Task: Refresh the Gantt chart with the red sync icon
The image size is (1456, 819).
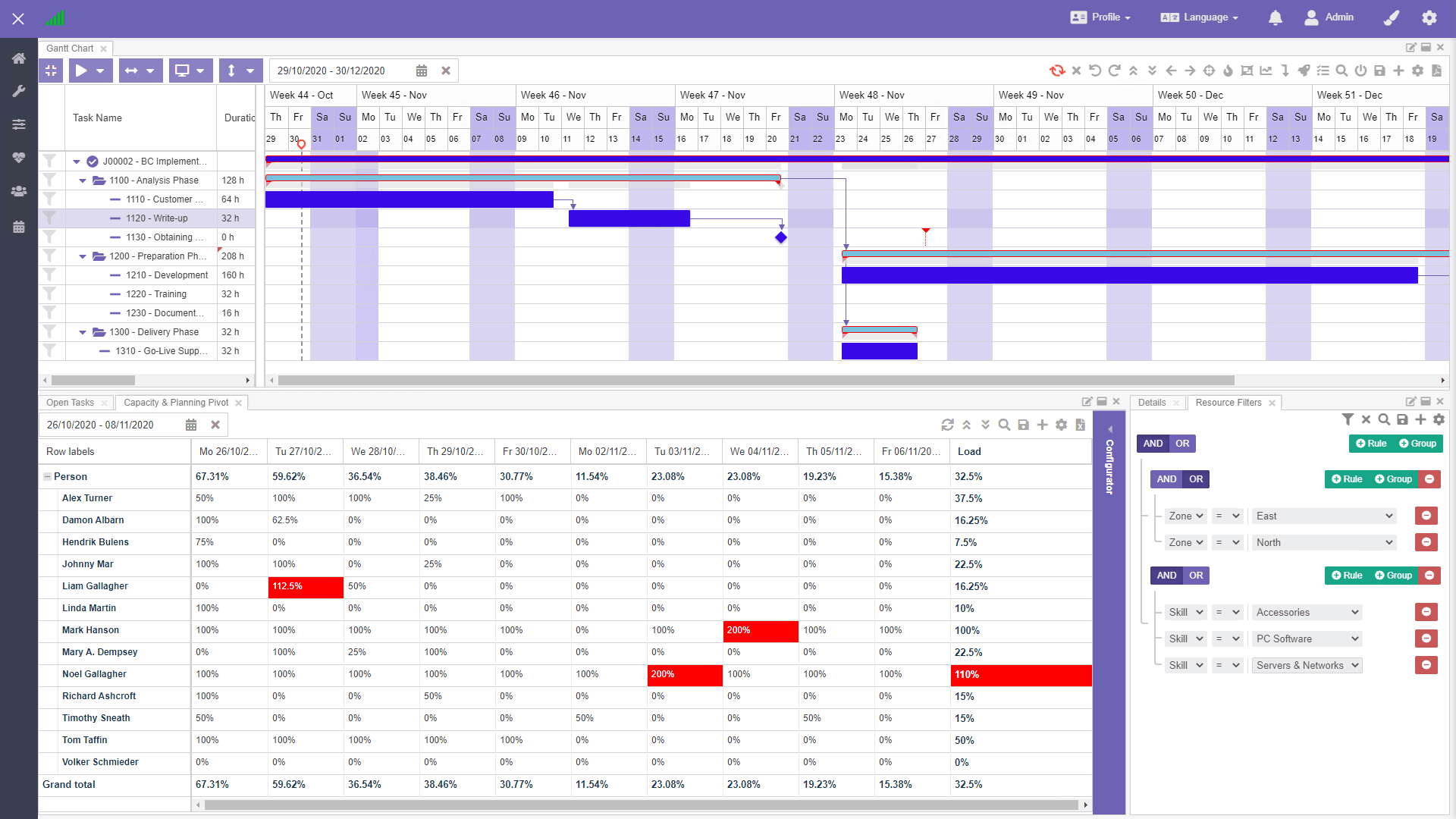Action: [1057, 71]
